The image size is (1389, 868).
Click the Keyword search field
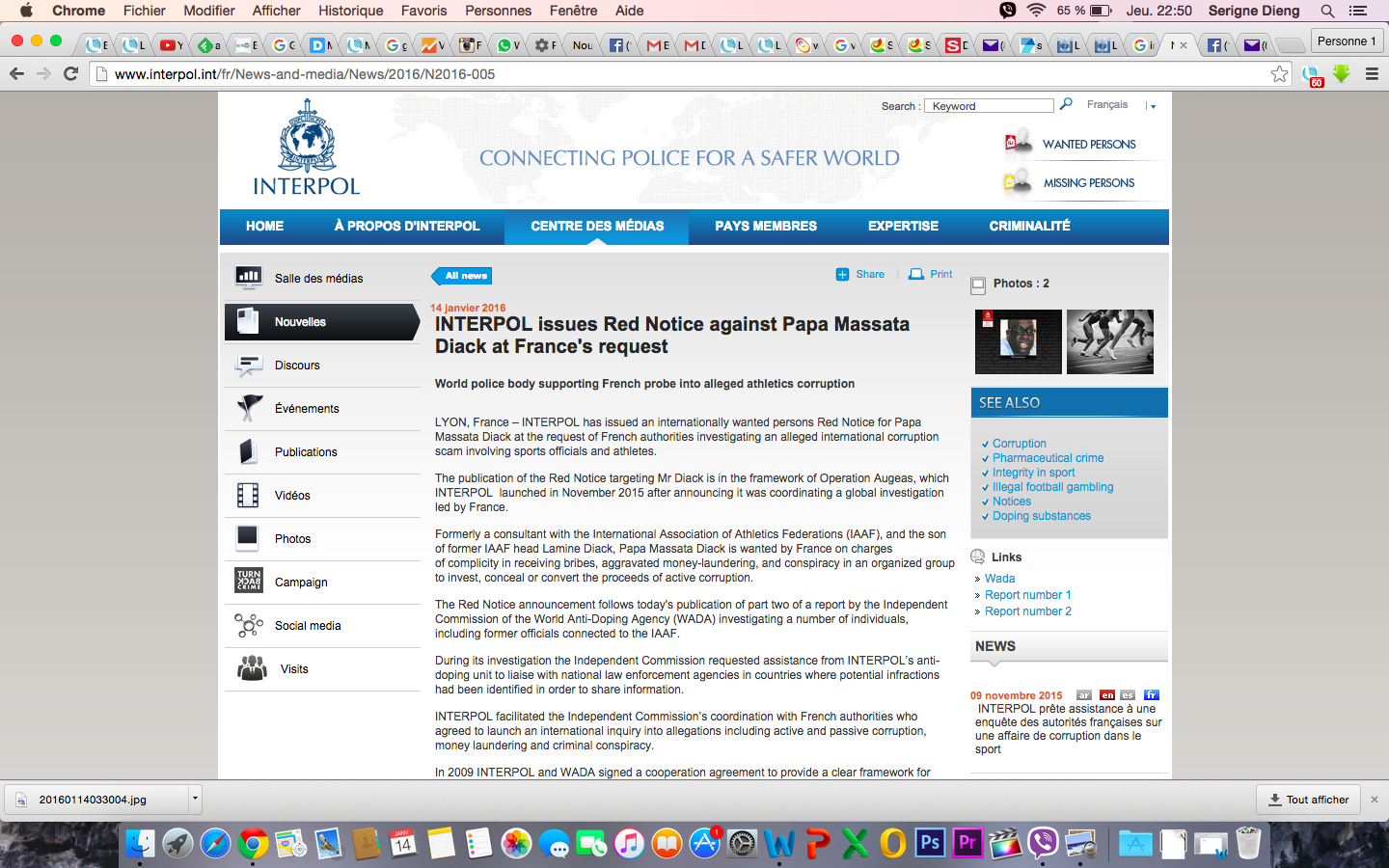tap(989, 106)
